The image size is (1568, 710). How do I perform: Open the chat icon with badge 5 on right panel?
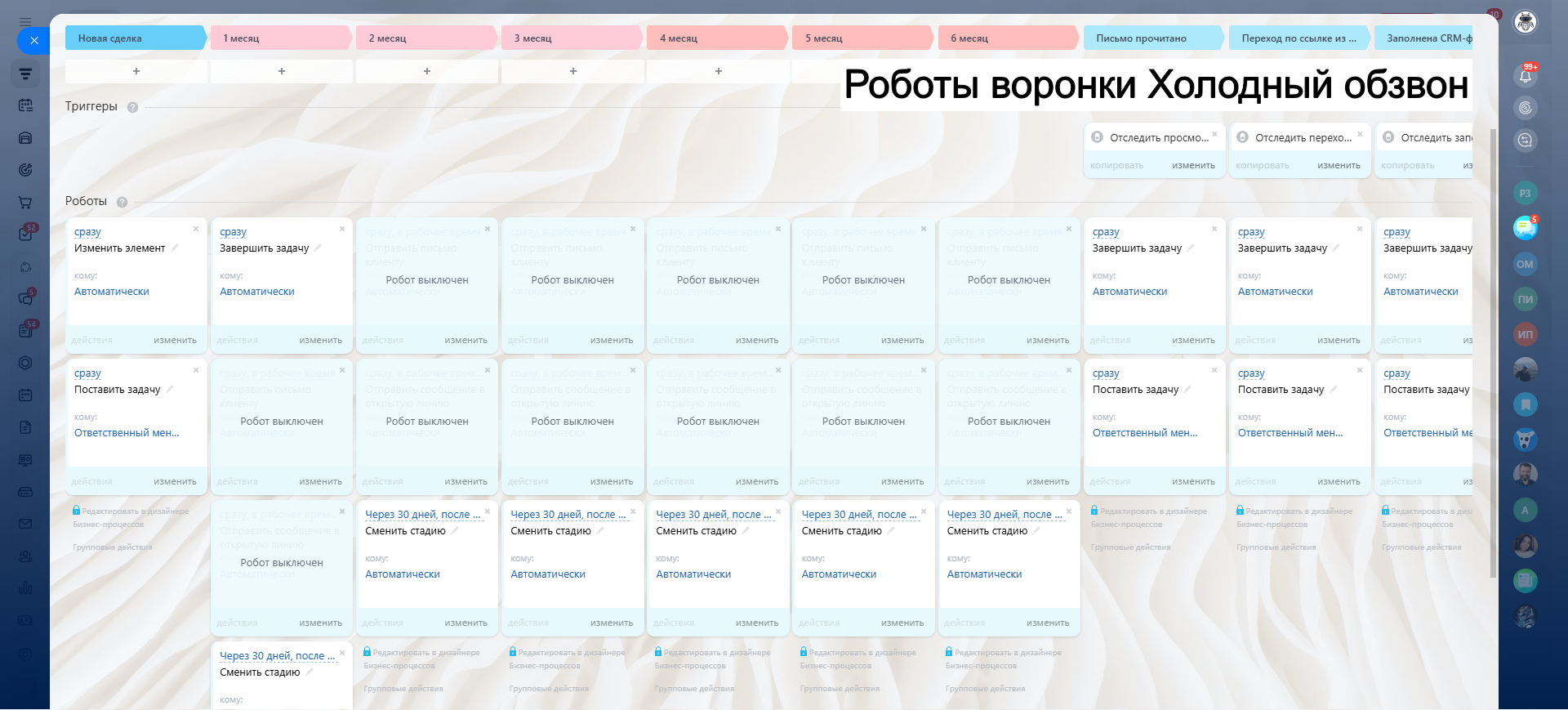(x=1525, y=228)
